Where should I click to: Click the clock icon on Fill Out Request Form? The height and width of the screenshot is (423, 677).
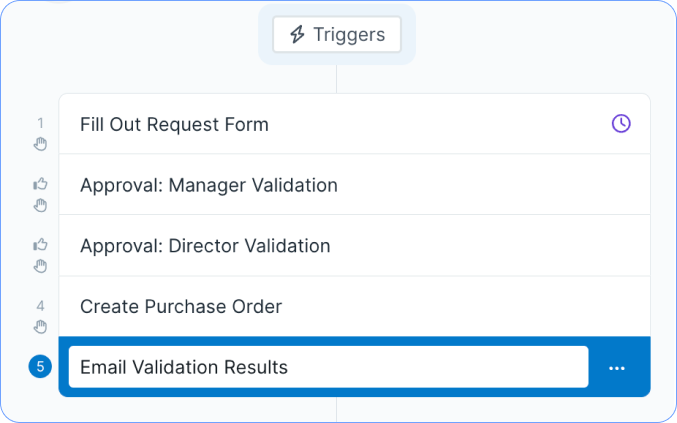click(621, 124)
